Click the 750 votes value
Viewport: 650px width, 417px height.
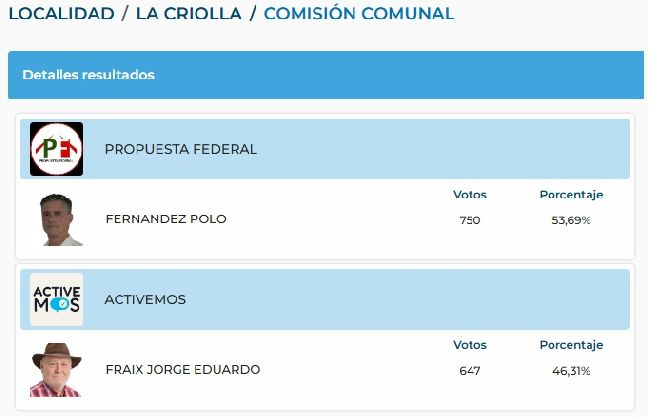(x=470, y=220)
